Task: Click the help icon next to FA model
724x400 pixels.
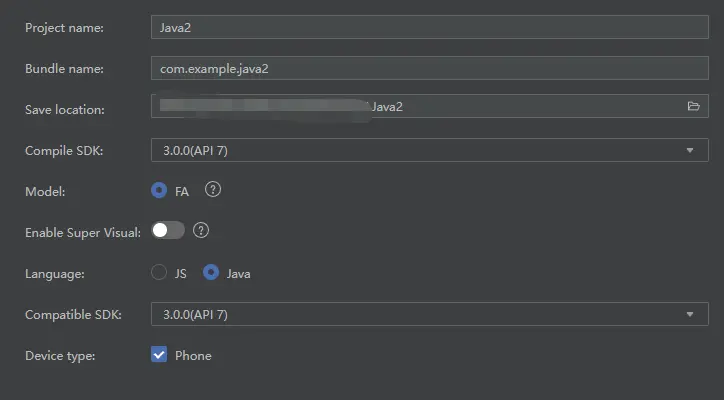Action: 212,190
